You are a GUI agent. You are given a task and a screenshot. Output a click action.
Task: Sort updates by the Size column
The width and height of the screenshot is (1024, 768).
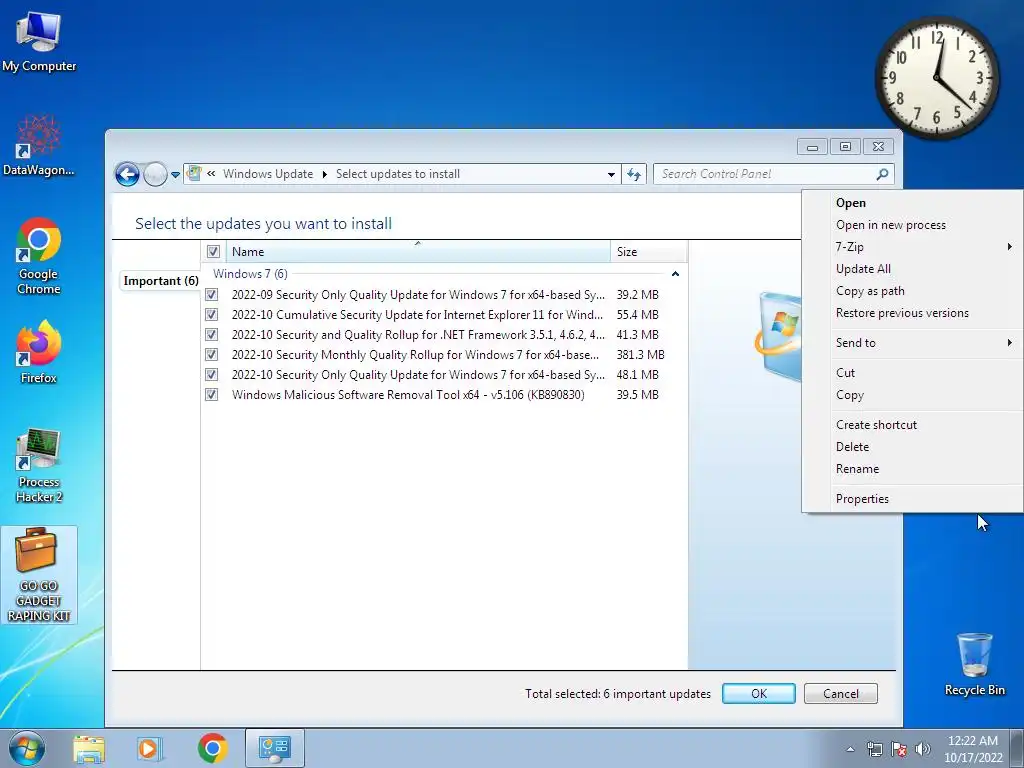[648, 251]
